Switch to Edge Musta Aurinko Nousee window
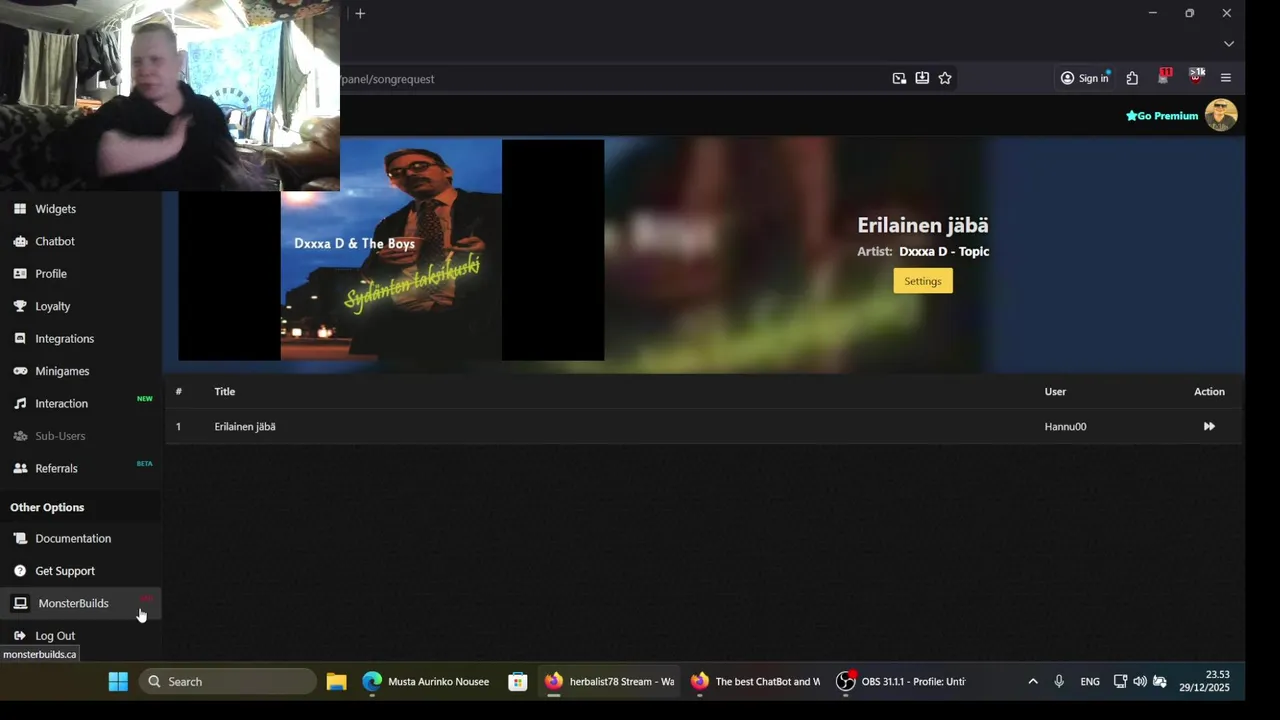The height and width of the screenshot is (720, 1280). [x=427, y=682]
